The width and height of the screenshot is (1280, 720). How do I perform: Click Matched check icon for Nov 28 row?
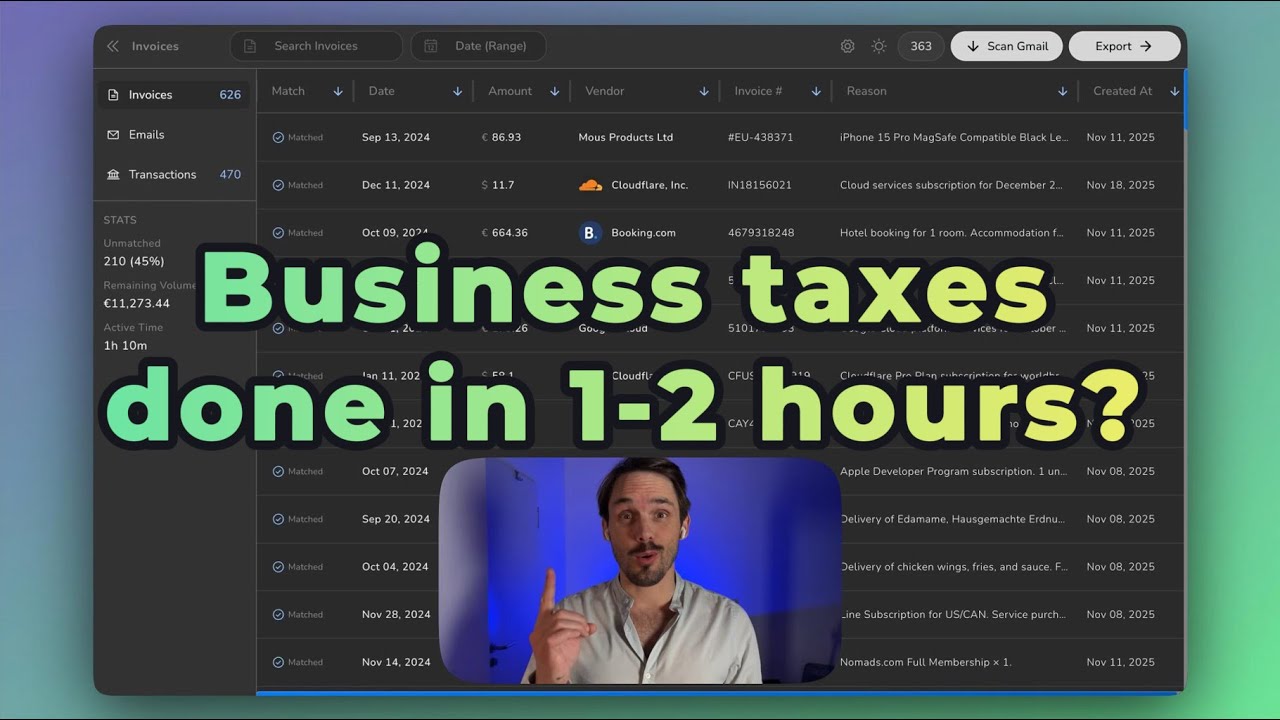[x=278, y=615]
